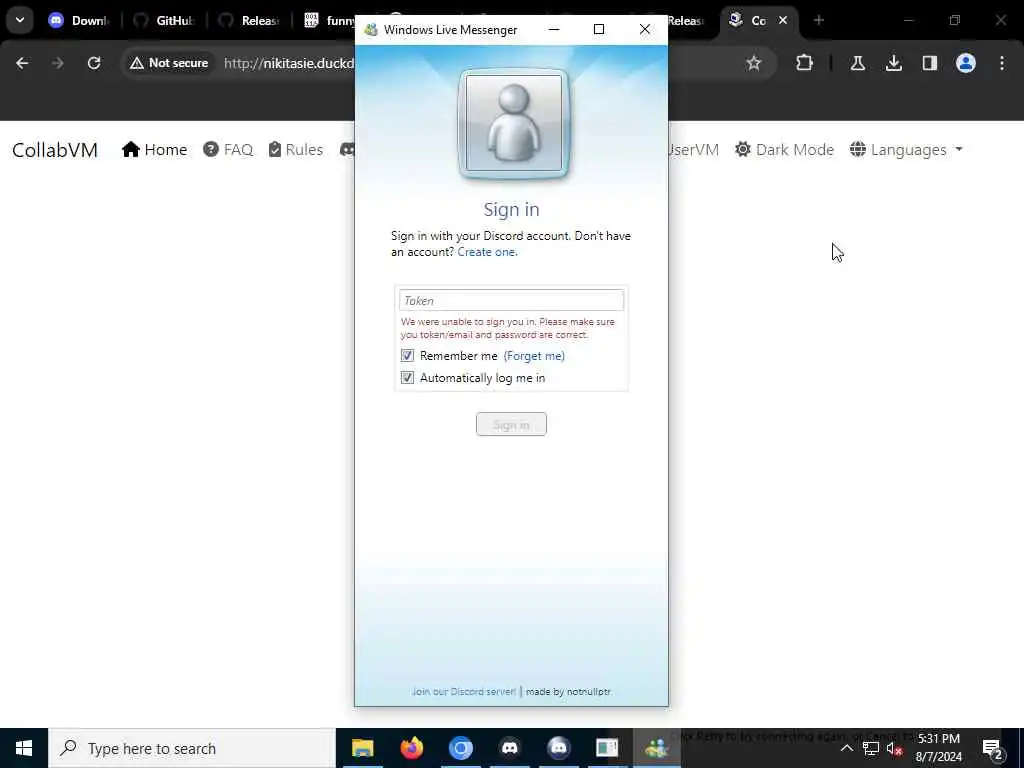This screenshot has height=768, width=1024.
Task: Open the Windows Start menu
Action: (x=24, y=748)
